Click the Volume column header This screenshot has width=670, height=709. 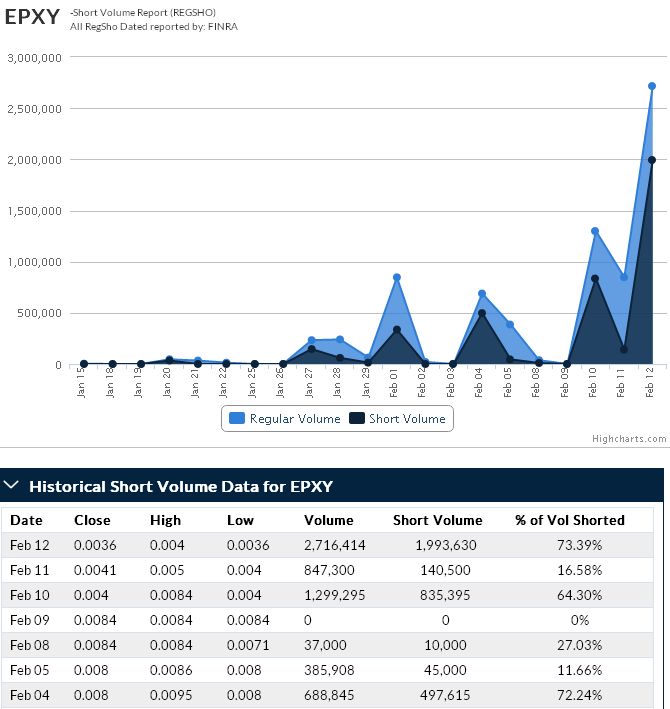(329, 520)
